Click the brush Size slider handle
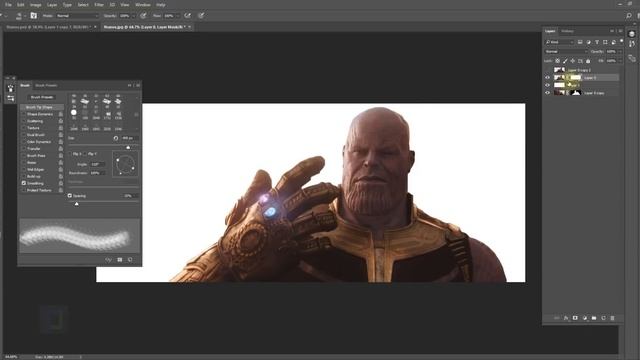The image size is (640, 360). tap(128, 147)
